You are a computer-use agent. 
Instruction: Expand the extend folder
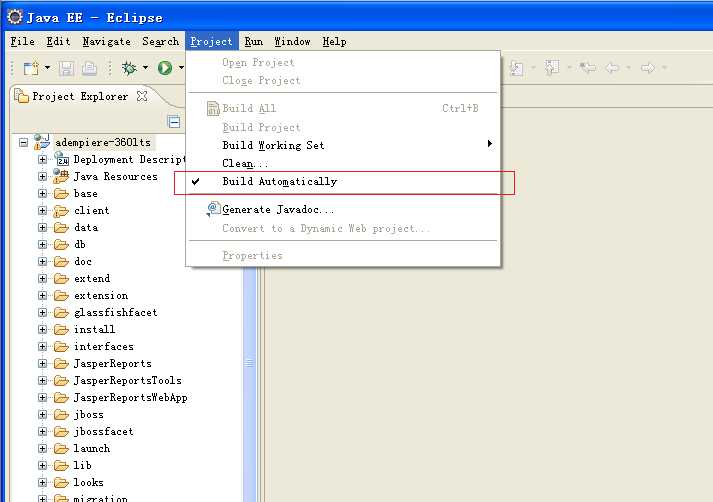coord(42,279)
